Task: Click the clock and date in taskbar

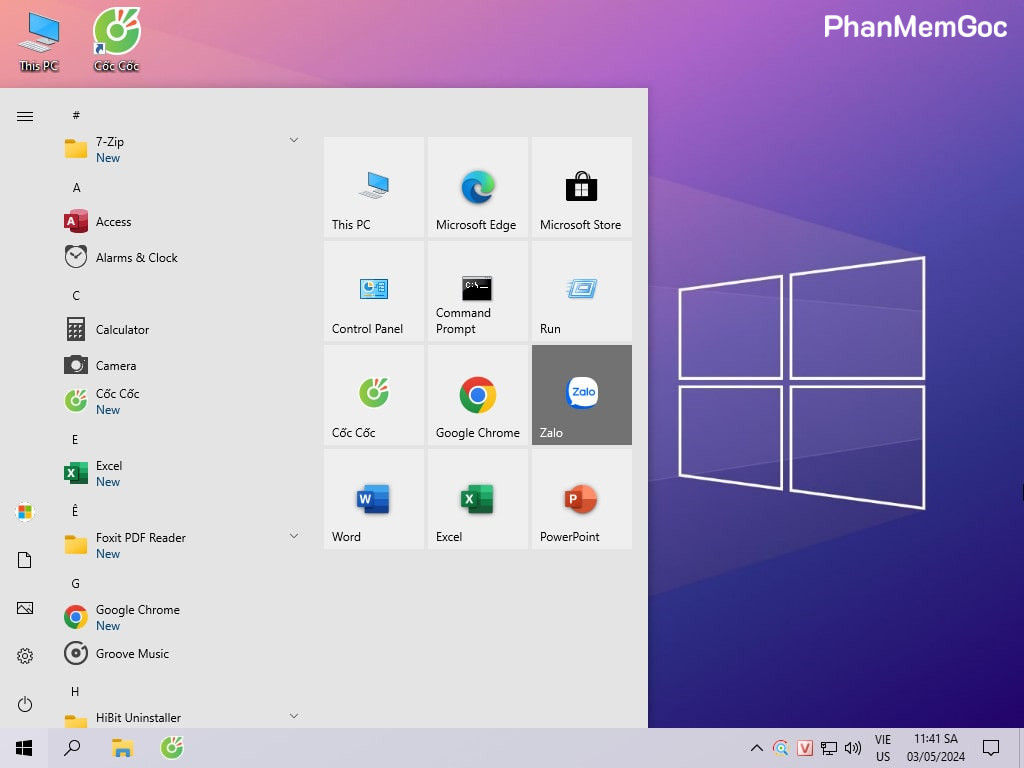Action: pyautogui.click(x=939, y=748)
